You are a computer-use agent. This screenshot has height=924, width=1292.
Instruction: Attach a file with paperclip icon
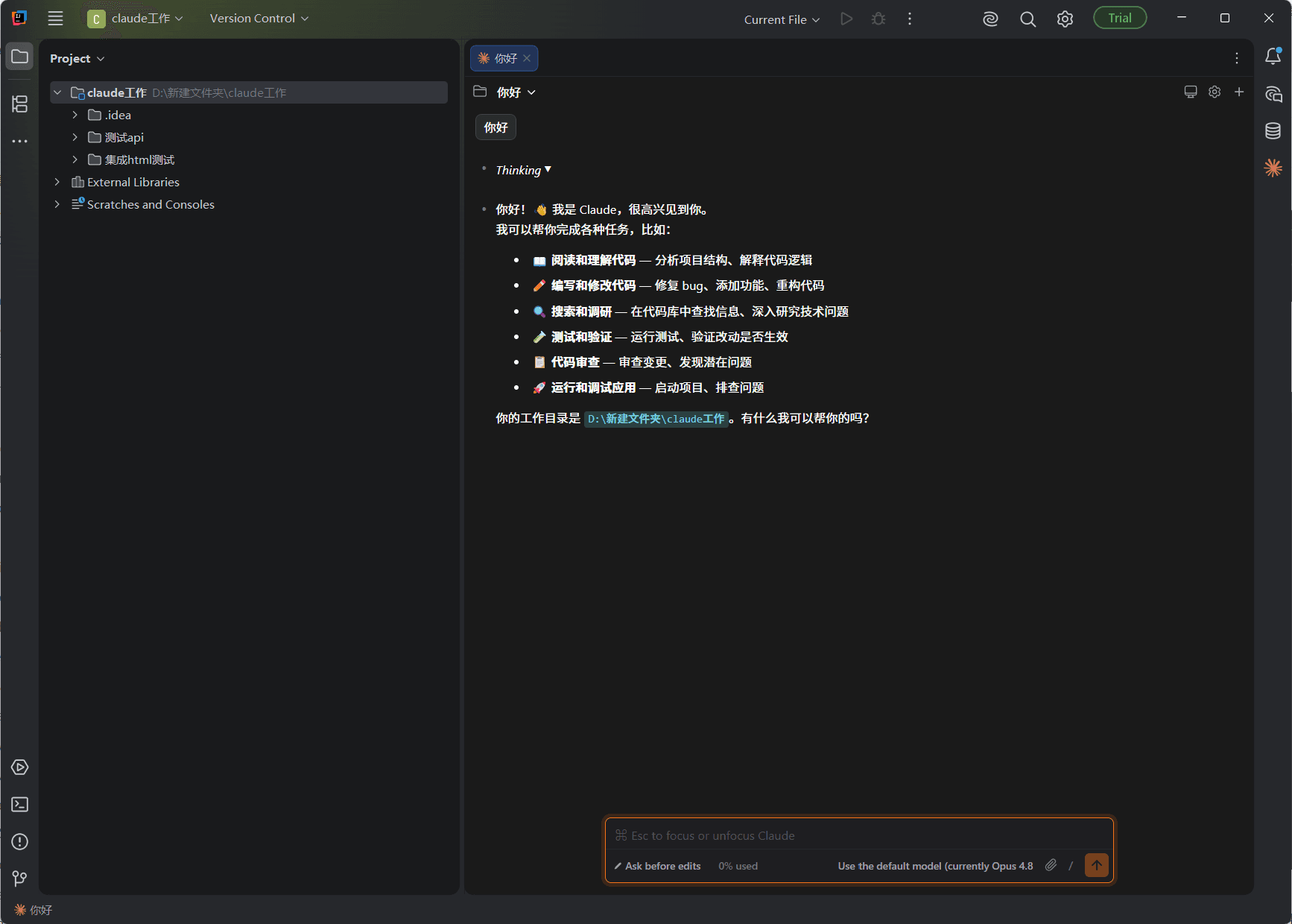click(1051, 865)
